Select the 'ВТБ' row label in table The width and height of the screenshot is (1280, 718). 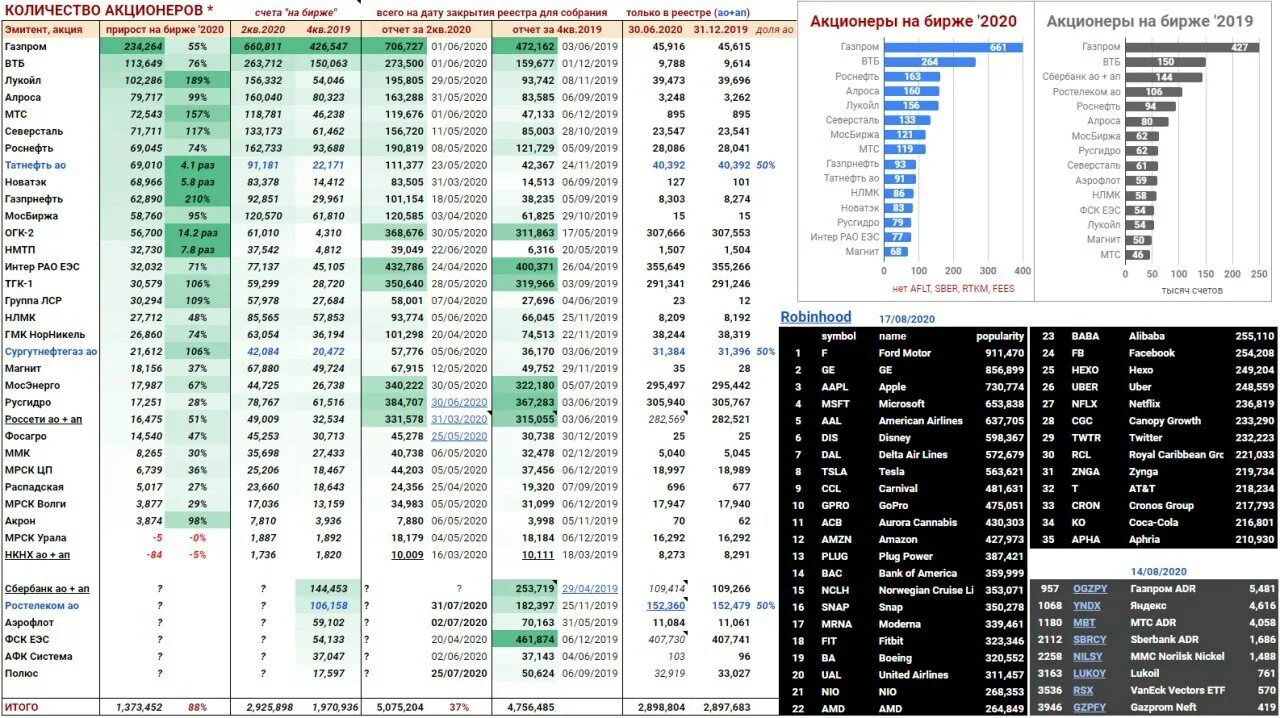pyautogui.click(x=15, y=64)
